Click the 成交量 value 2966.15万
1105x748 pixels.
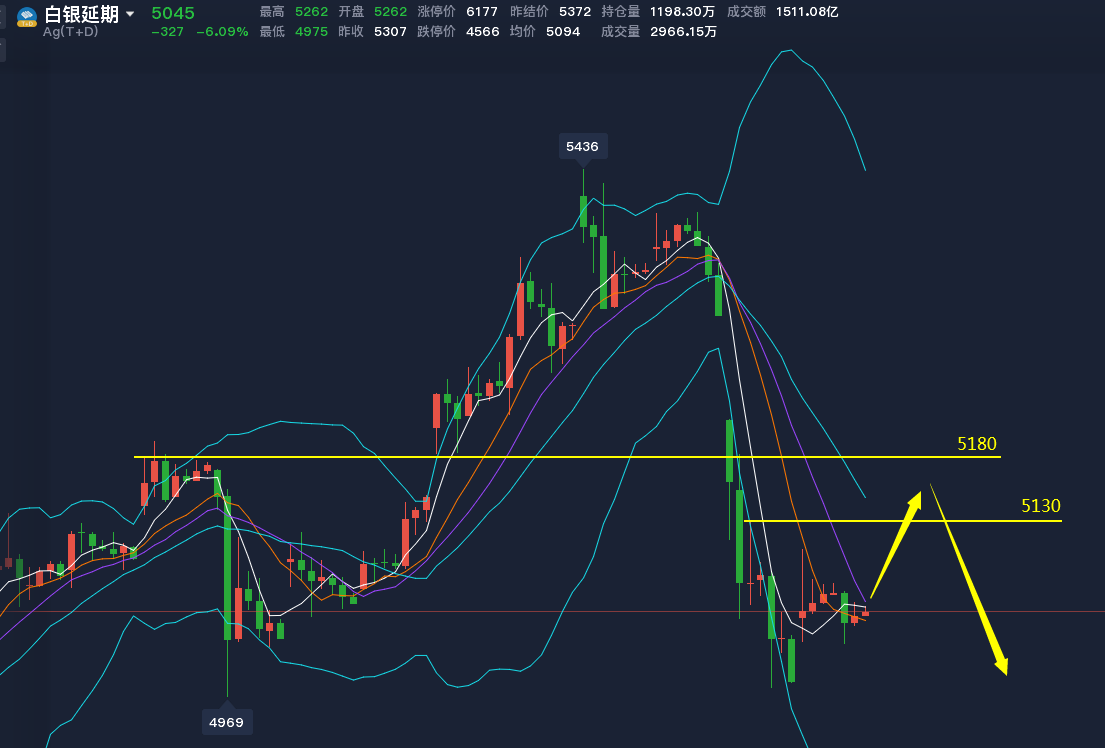point(684,32)
